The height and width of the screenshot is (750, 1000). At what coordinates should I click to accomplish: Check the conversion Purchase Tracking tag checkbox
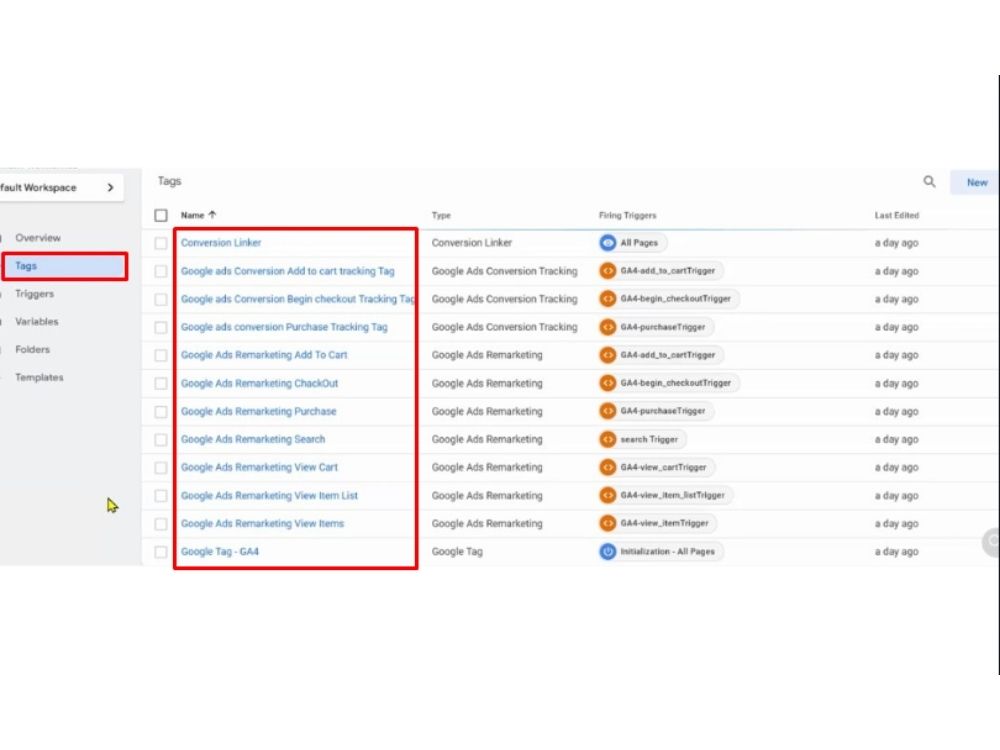(x=161, y=327)
